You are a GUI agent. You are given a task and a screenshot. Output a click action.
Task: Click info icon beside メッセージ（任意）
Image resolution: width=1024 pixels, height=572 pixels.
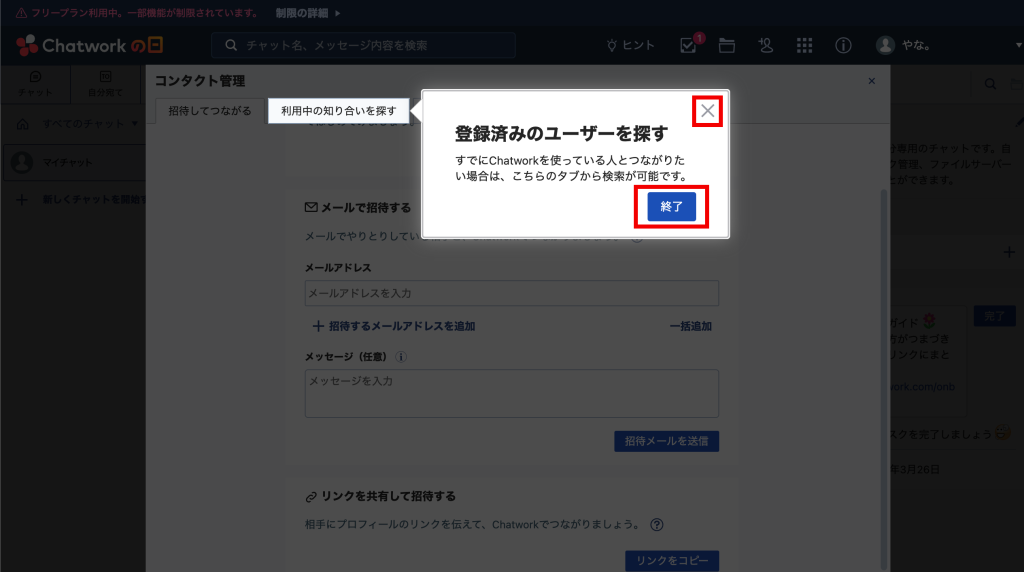coord(401,357)
